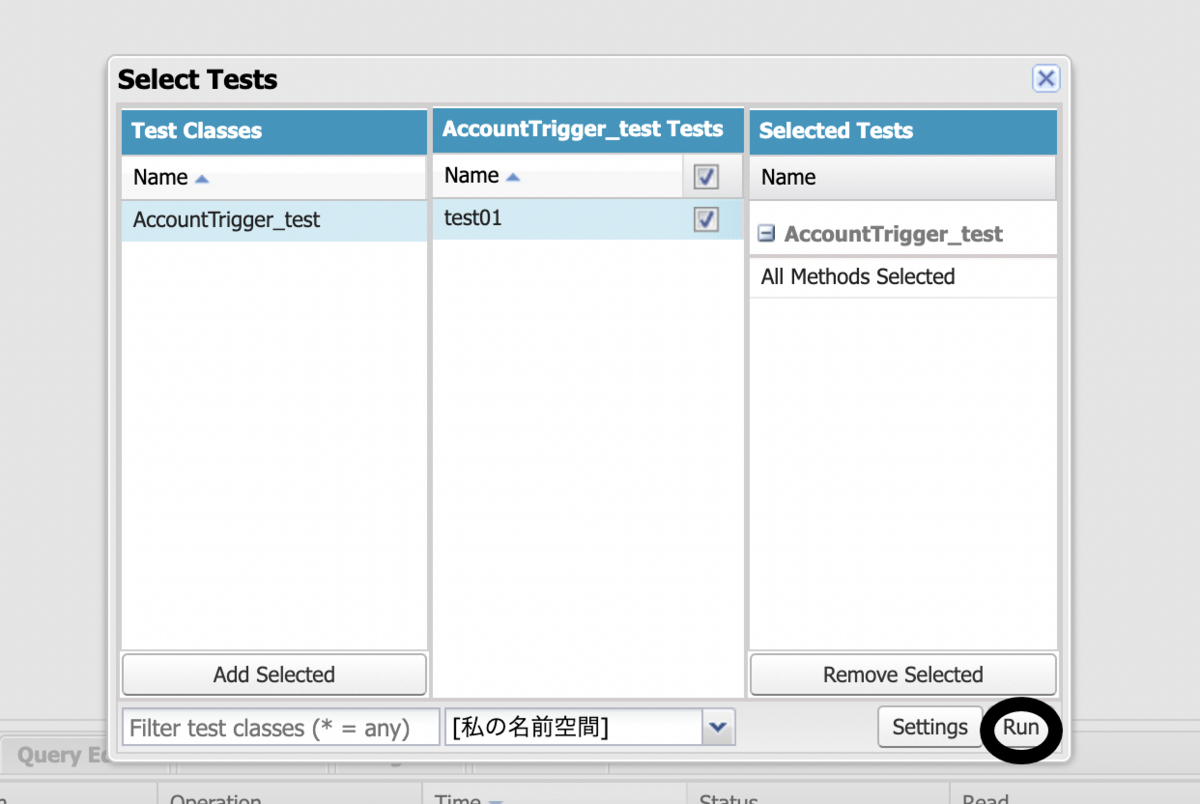Image resolution: width=1200 pixels, height=804 pixels.
Task: Open the namespace dropdown arrow
Action: pos(717,728)
